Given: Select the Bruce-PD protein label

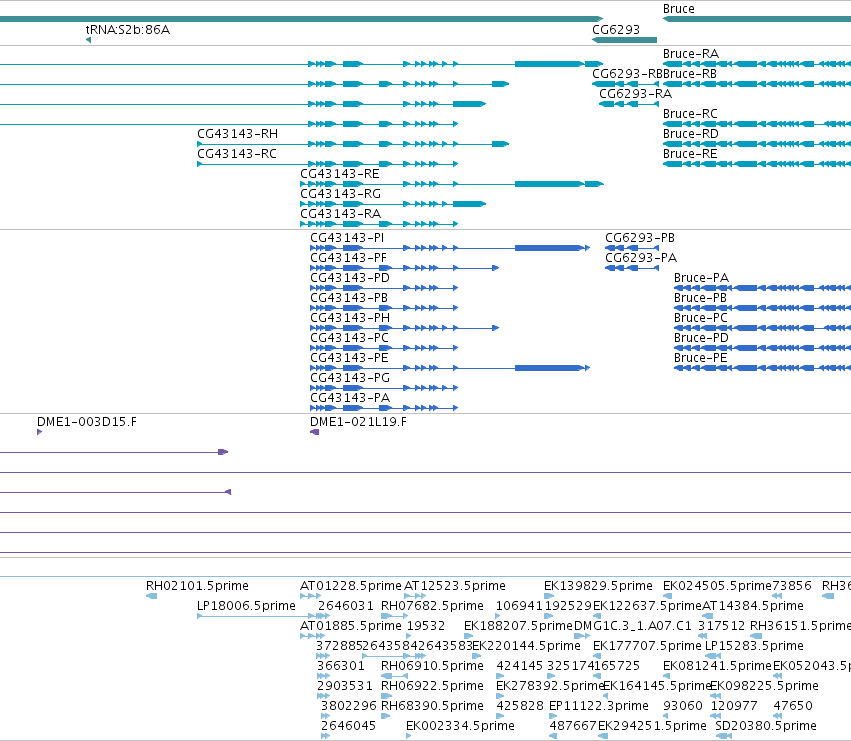Looking at the screenshot, I should click(701, 339).
